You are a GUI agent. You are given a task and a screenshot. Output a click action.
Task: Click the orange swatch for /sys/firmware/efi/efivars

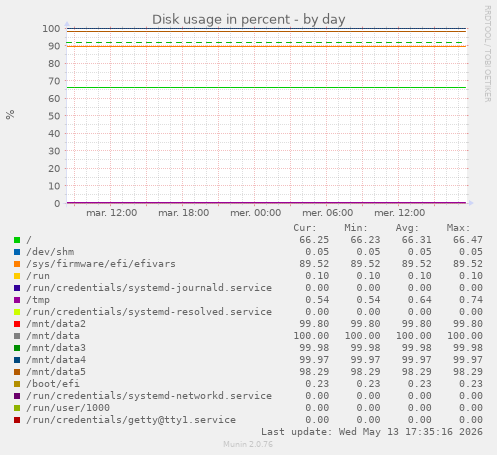[17, 264]
